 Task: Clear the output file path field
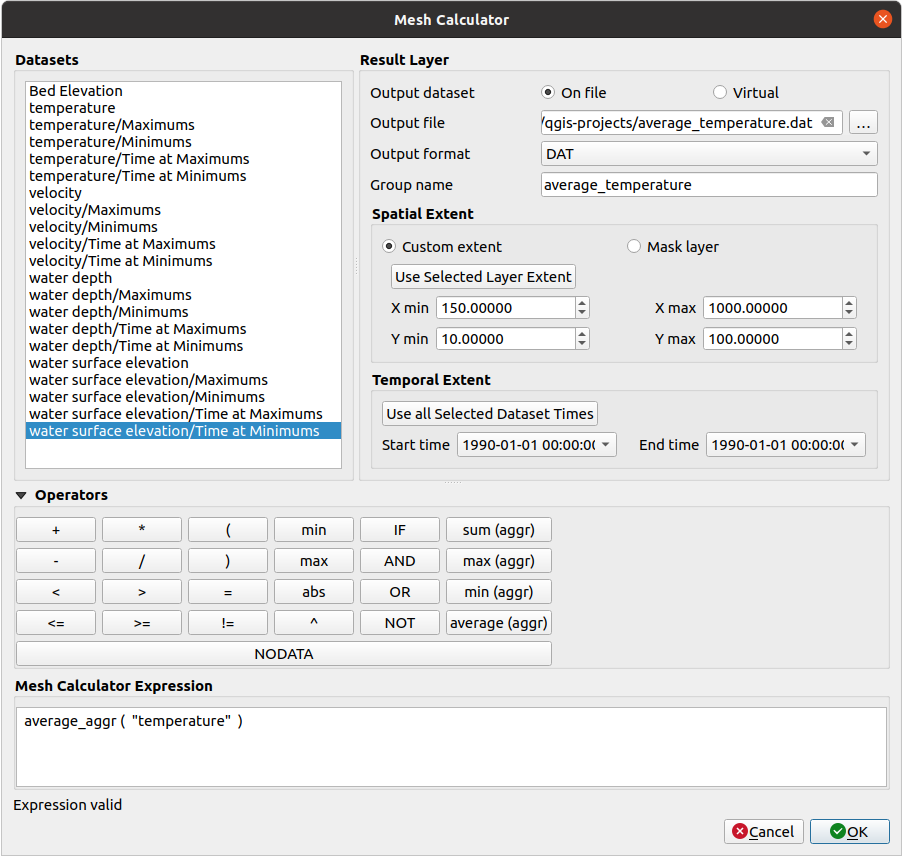pos(828,122)
